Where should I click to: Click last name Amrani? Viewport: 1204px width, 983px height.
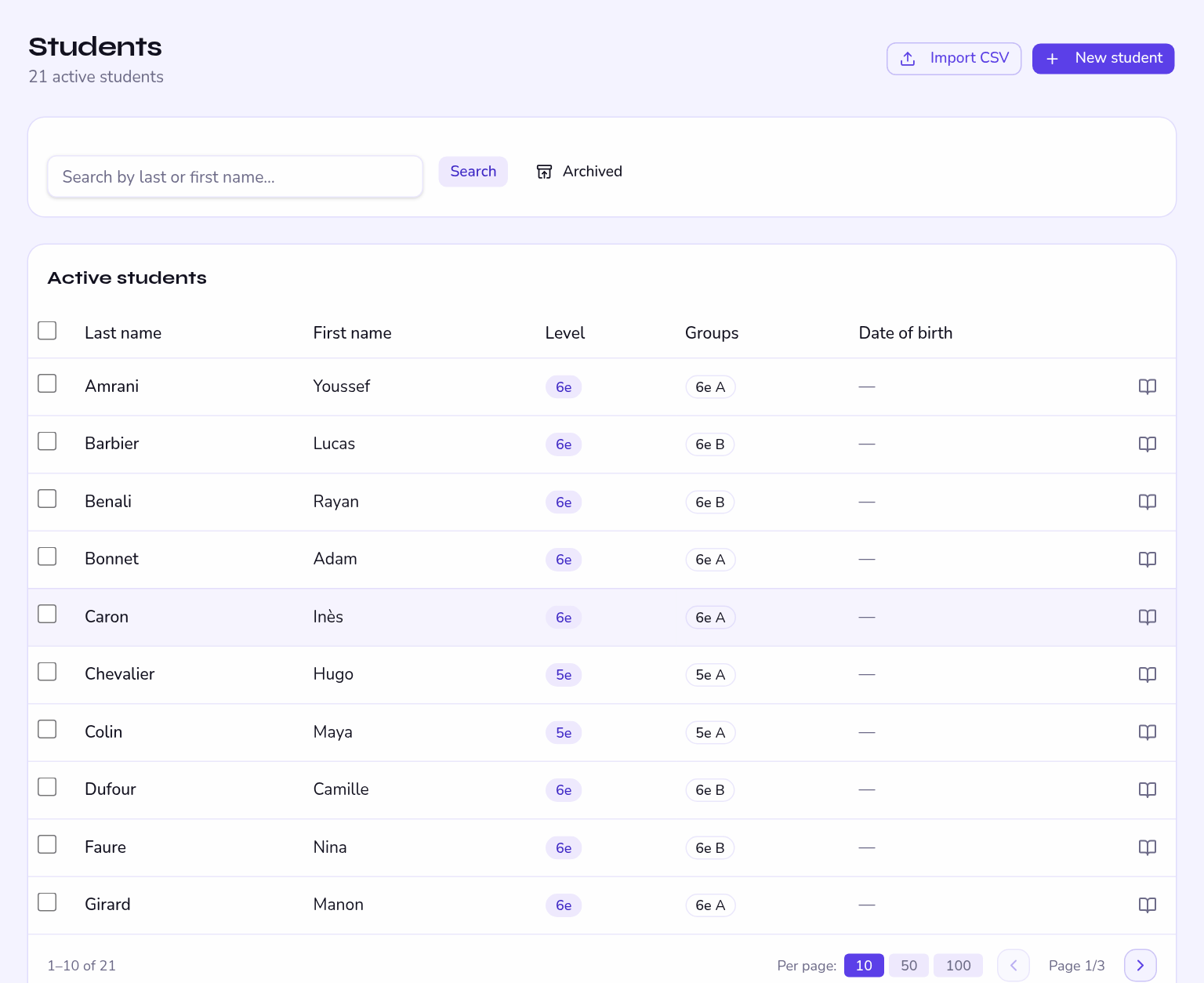click(111, 386)
